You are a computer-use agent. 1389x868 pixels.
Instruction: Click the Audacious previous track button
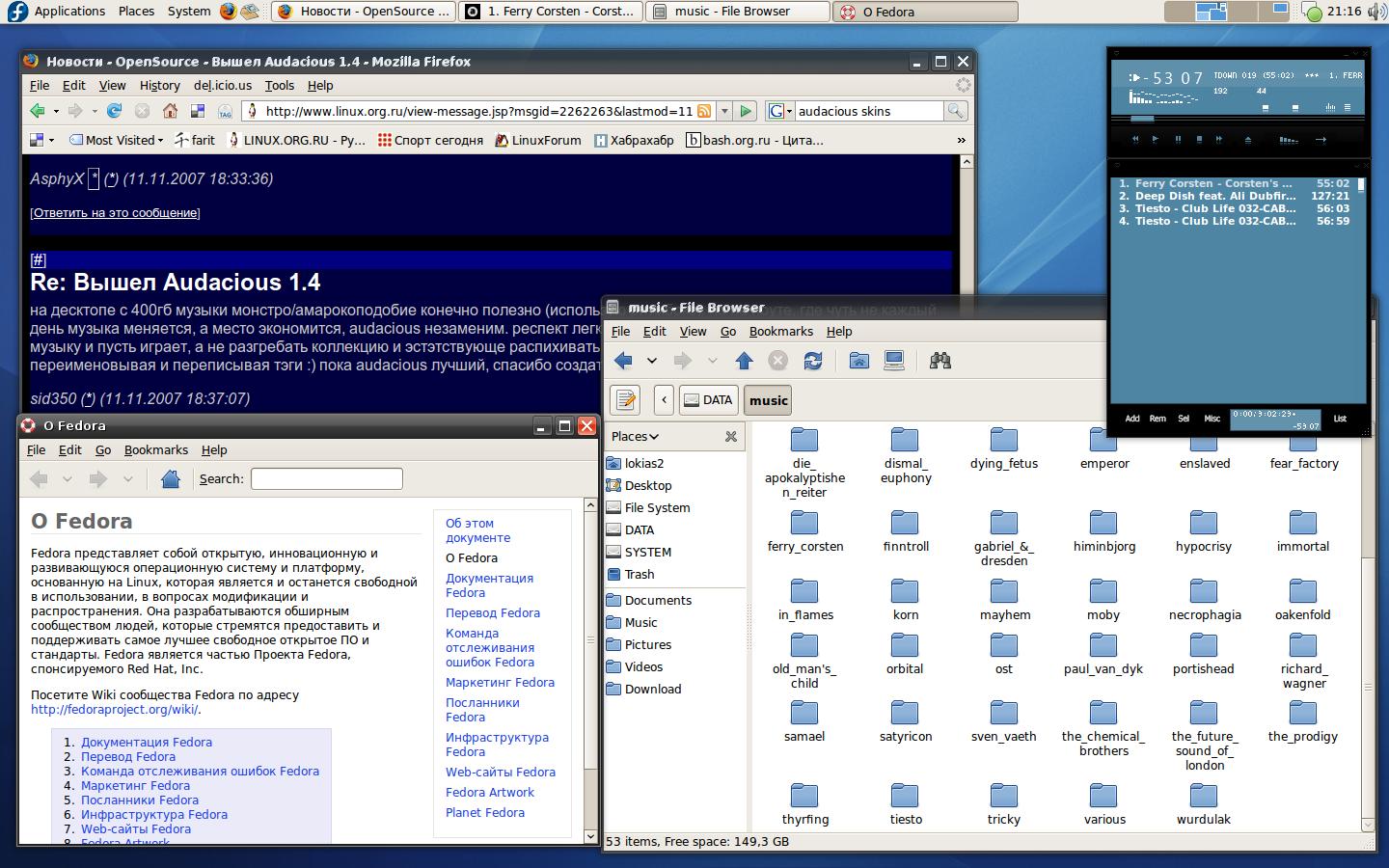click(1135, 139)
